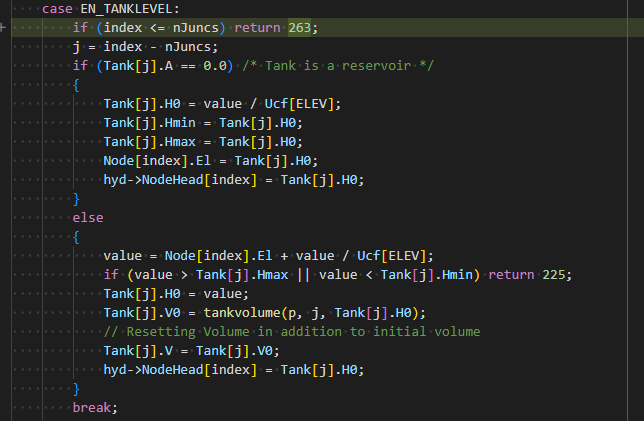Screen dimensions: 644x421
Task: Click the || operator in the range check
Action: (x=304, y=275)
